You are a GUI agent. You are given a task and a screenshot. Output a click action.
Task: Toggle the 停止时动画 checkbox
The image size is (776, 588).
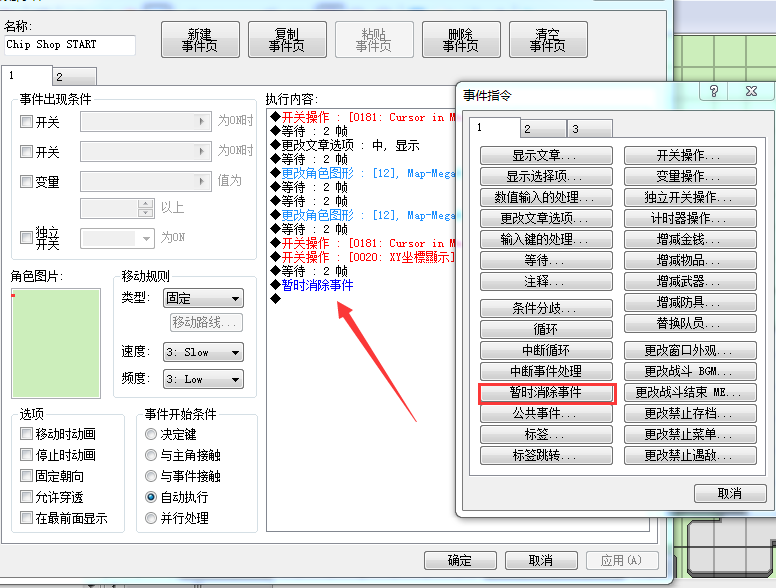[26, 454]
